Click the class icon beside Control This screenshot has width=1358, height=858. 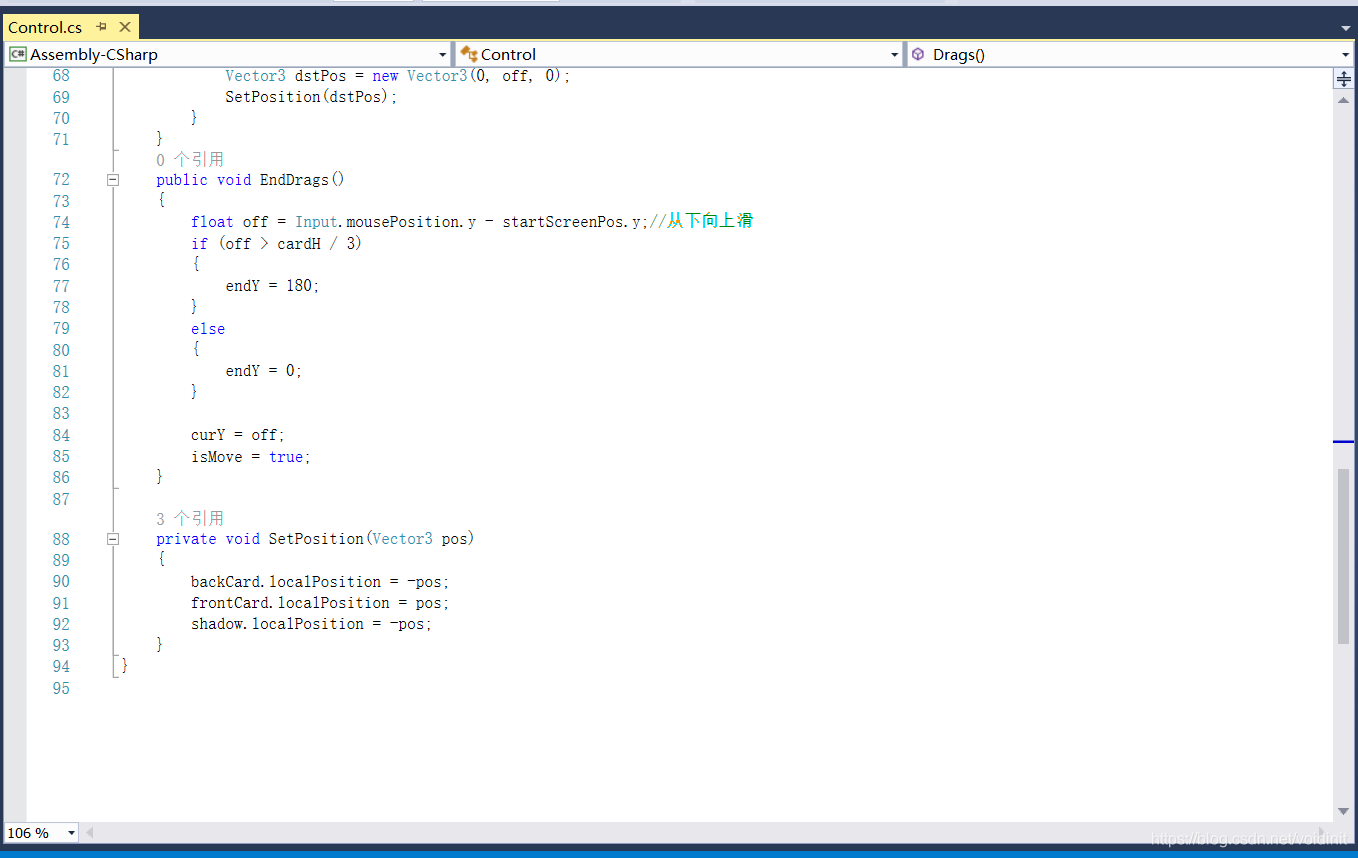468,54
